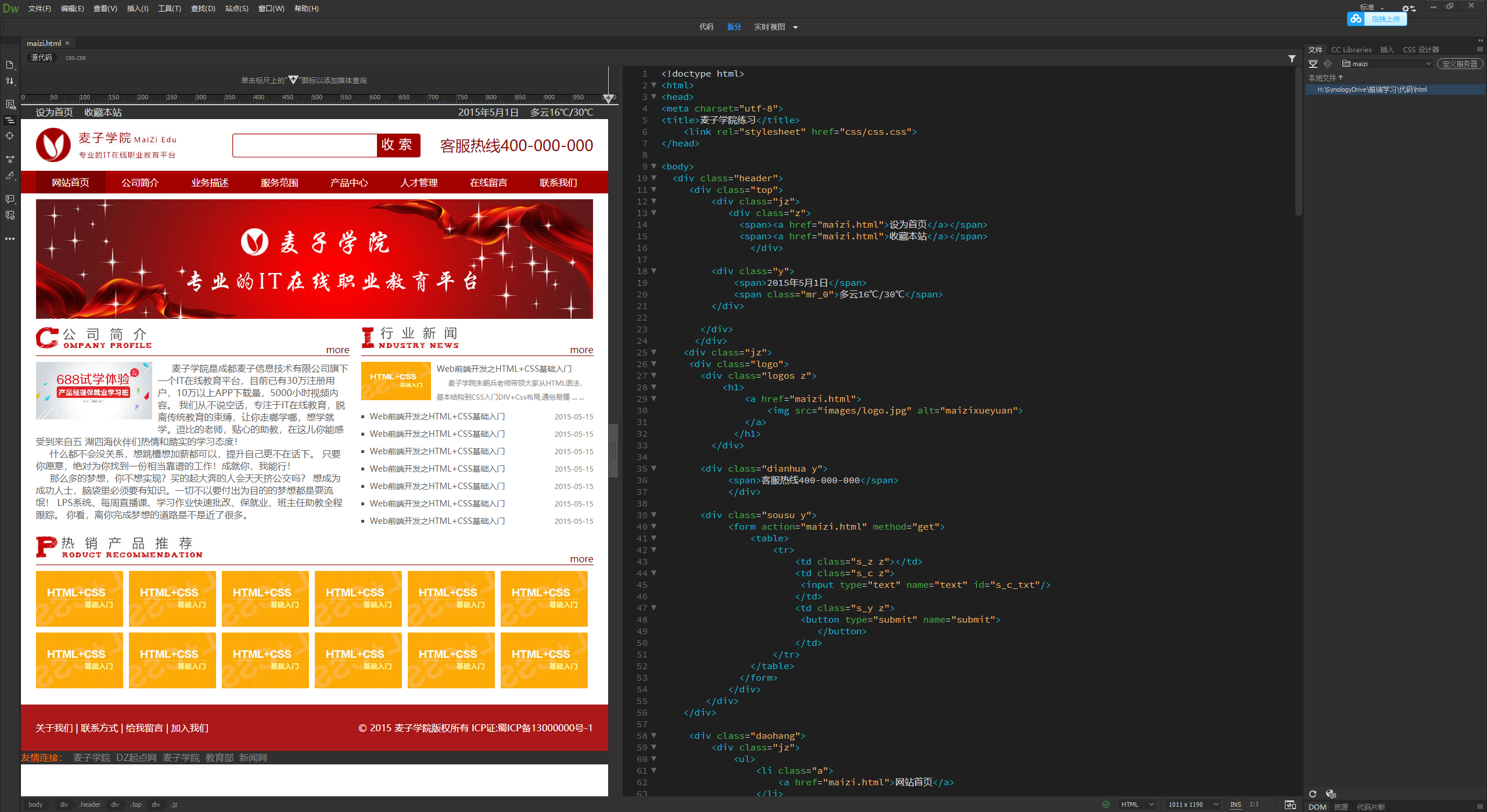Switch to the CC Libraries tab
Screen dimensions: 1487x812
(1351, 49)
